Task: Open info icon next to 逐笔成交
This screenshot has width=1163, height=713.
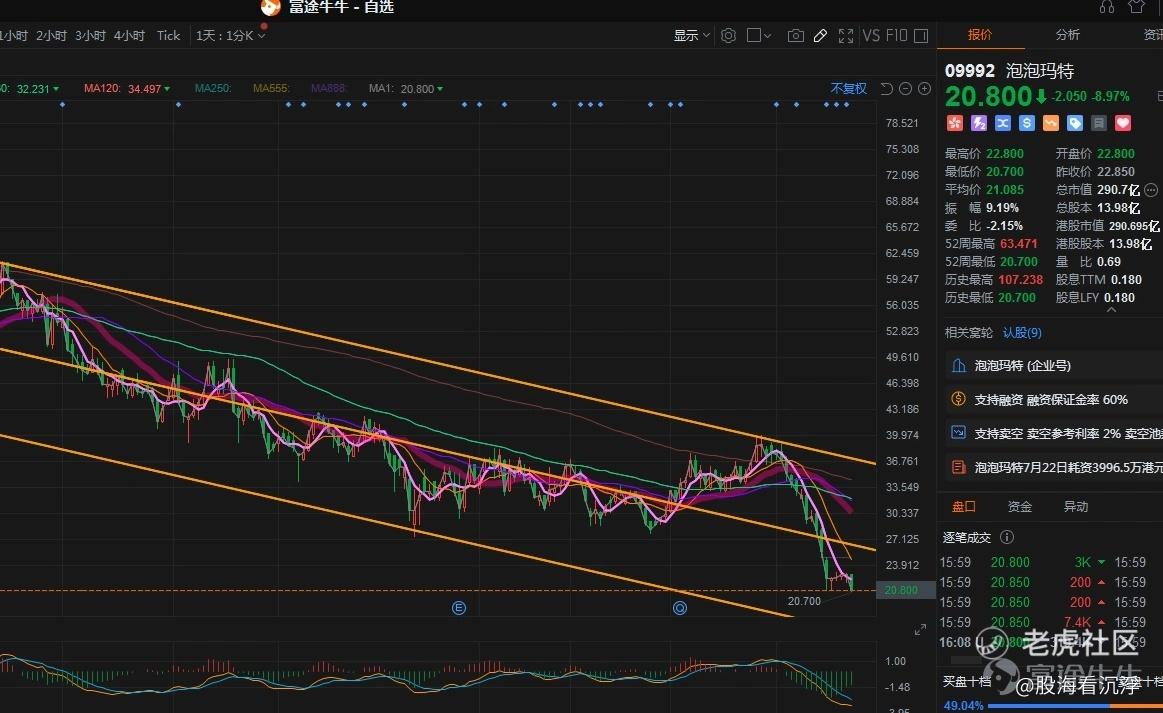Action: pos(1006,536)
